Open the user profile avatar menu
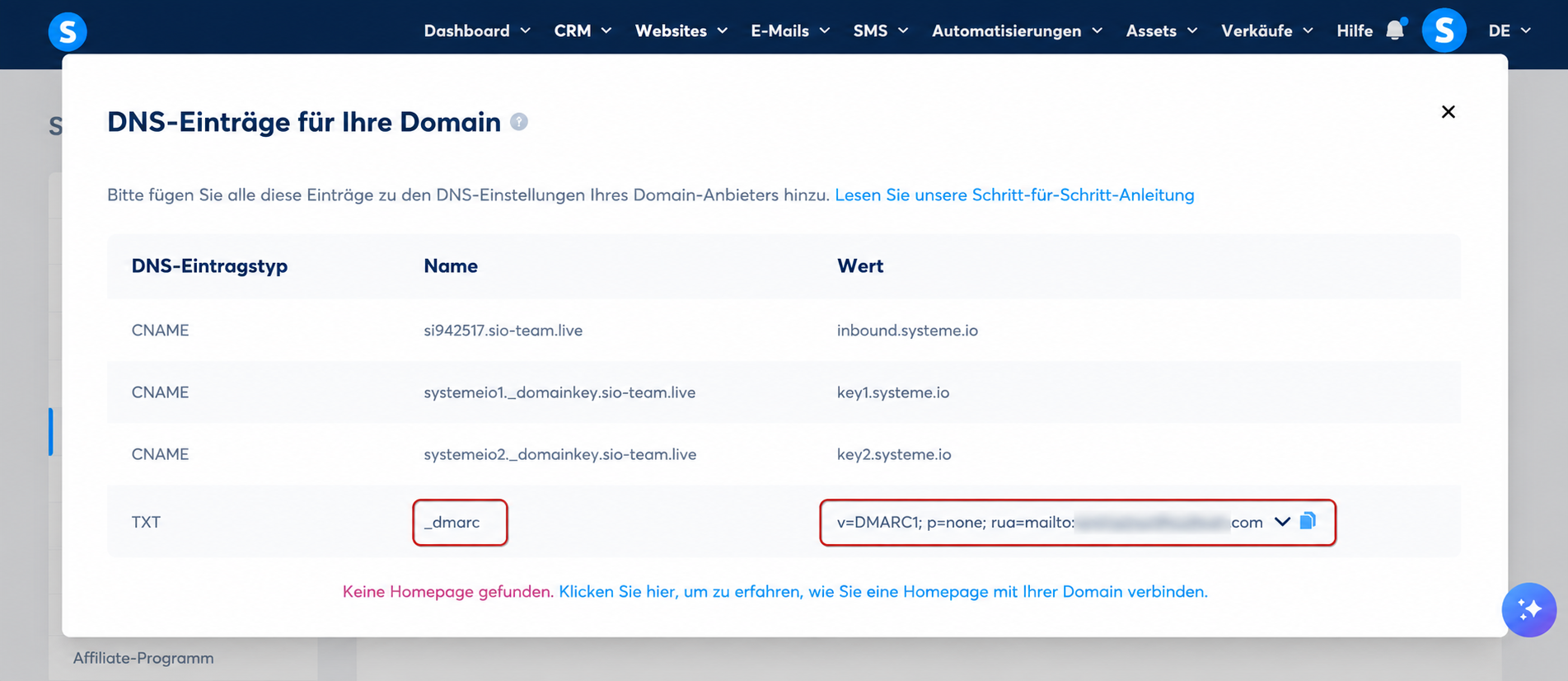Image resolution: width=1568 pixels, height=681 pixels. (1444, 31)
